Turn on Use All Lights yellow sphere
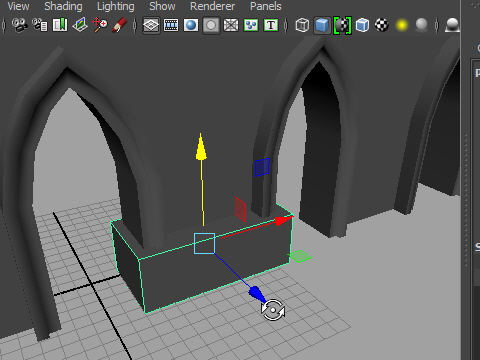The image size is (480, 360). (402, 25)
